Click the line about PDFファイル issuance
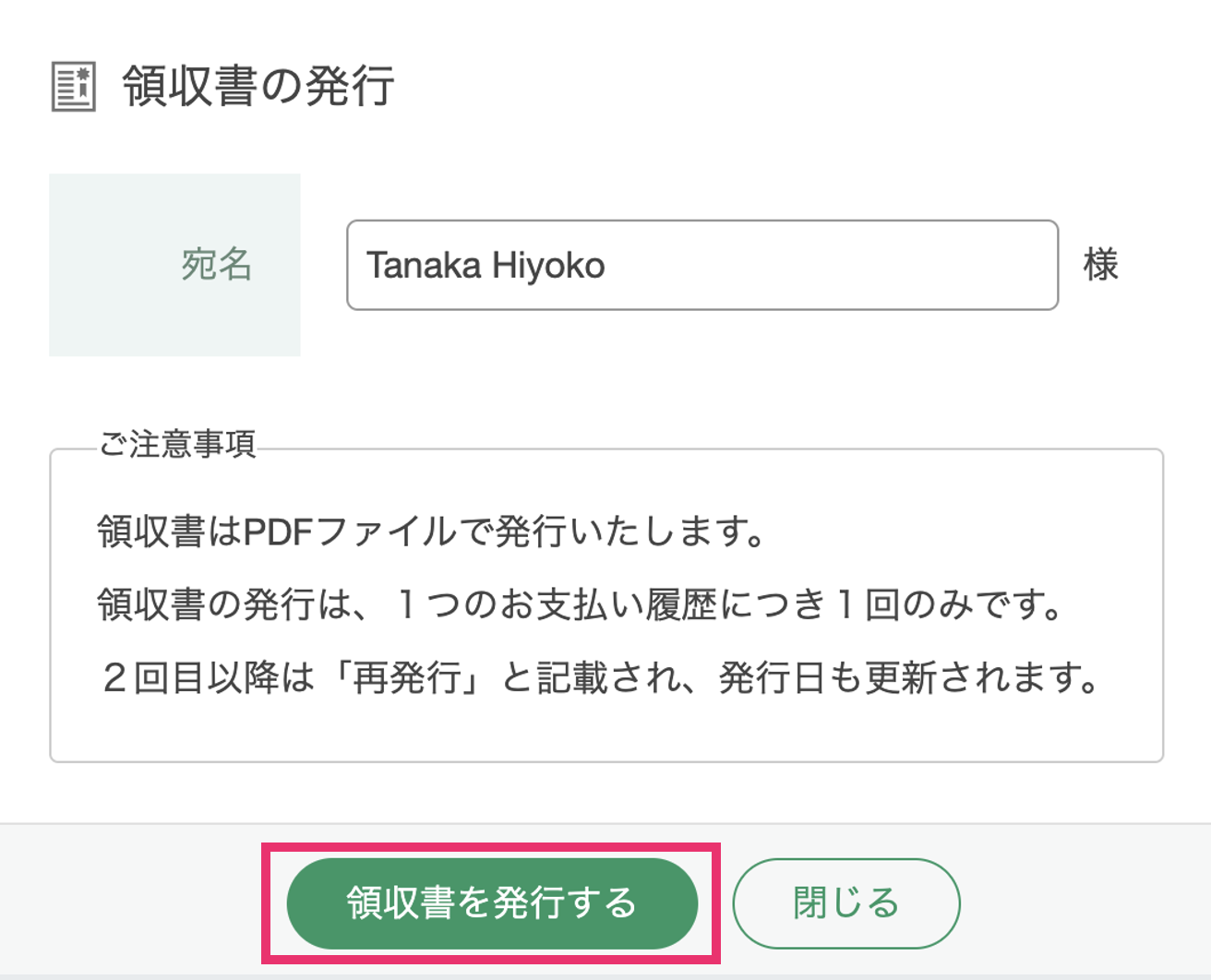 pos(431,532)
